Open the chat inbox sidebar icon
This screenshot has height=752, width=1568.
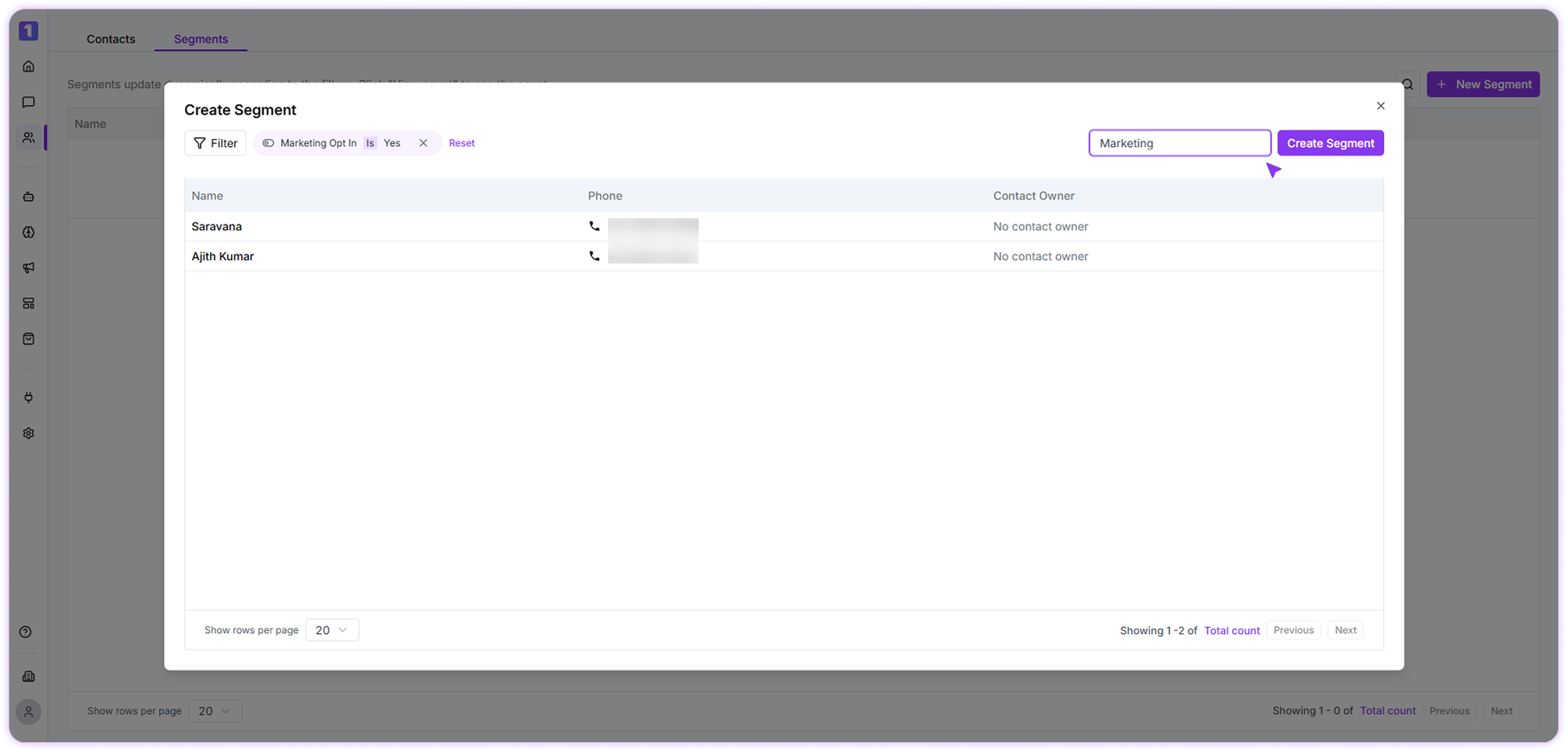click(28, 102)
